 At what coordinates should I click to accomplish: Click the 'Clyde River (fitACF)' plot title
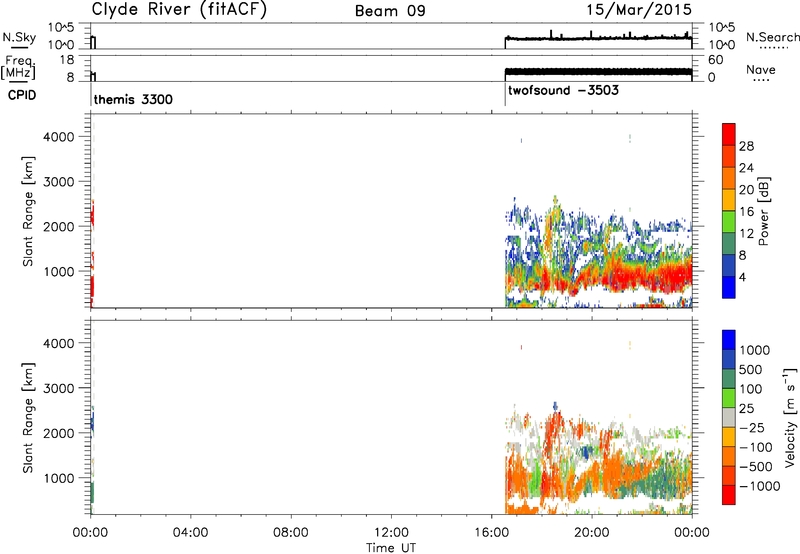tap(179, 9)
